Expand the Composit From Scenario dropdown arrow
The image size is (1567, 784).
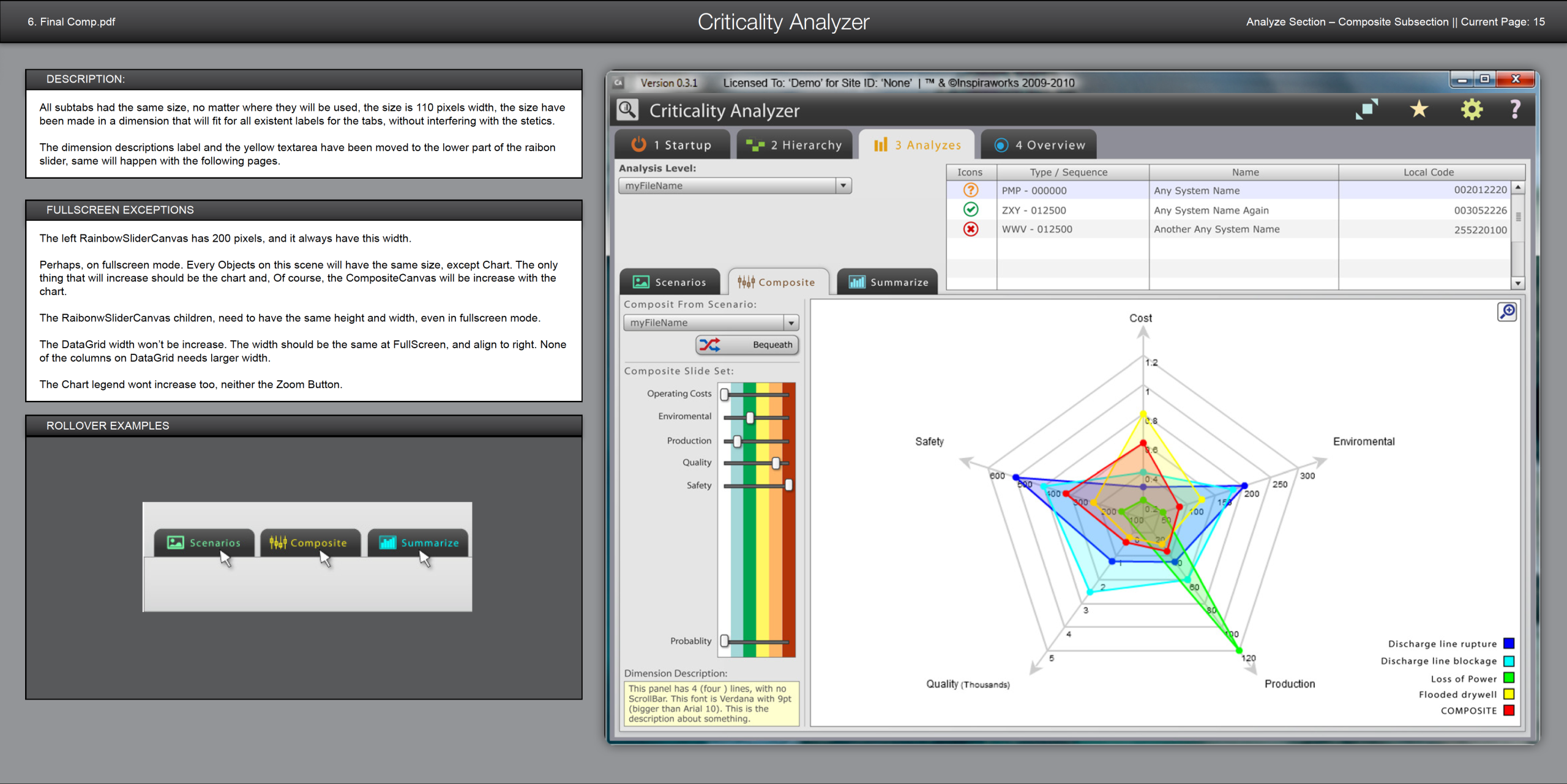point(791,323)
